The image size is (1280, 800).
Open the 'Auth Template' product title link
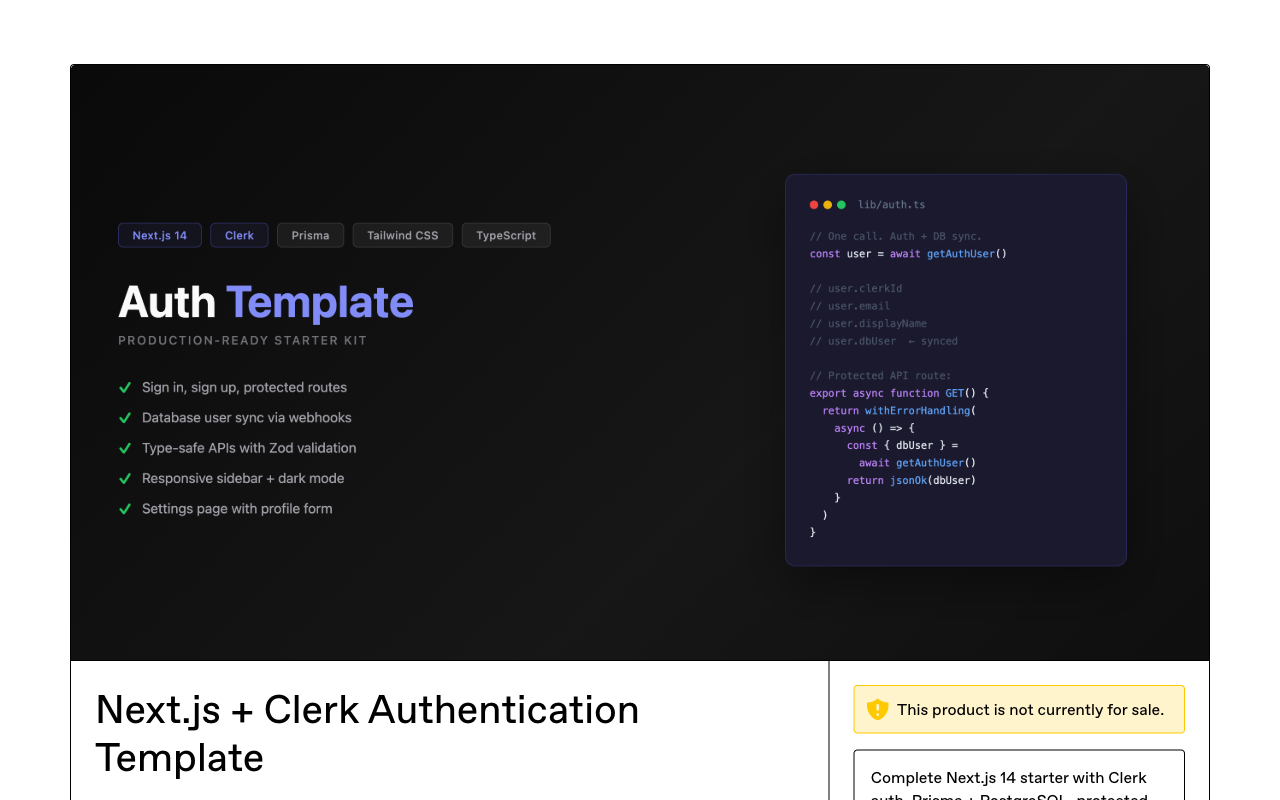265,302
